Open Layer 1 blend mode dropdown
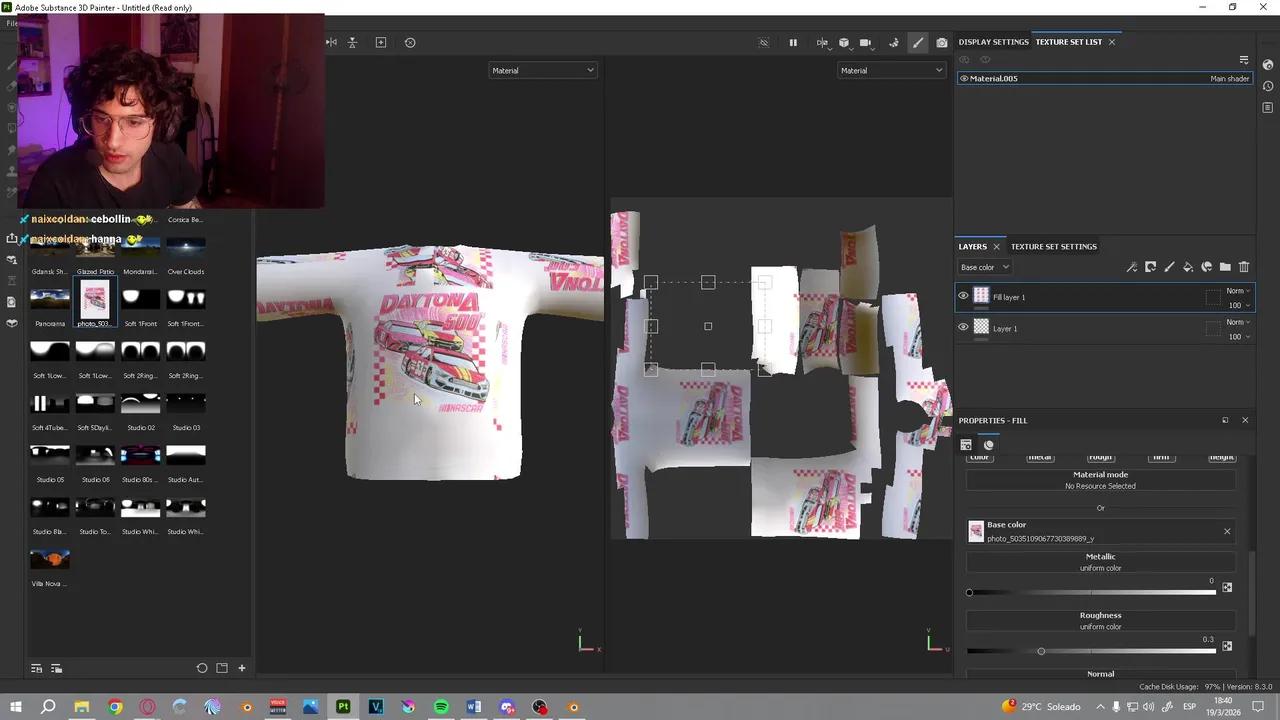This screenshot has height=720, width=1280. tap(1238, 322)
